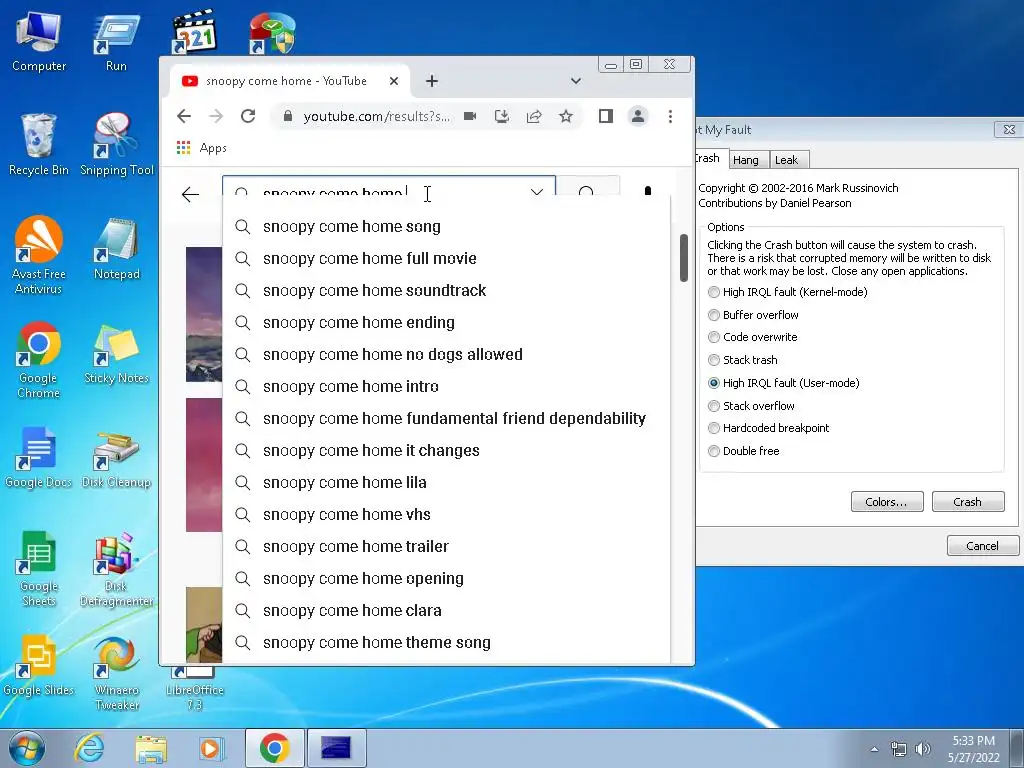Pick suggestion 'snoopy come home soundtrack'
The width and height of the screenshot is (1024, 768).
pos(447,291)
